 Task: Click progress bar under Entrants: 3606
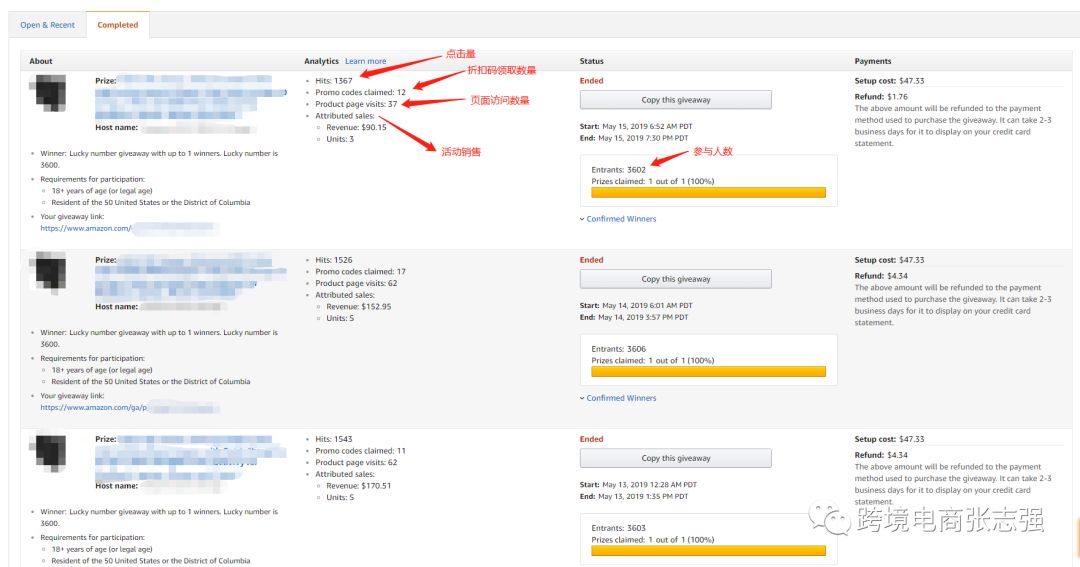tap(708, 372)
